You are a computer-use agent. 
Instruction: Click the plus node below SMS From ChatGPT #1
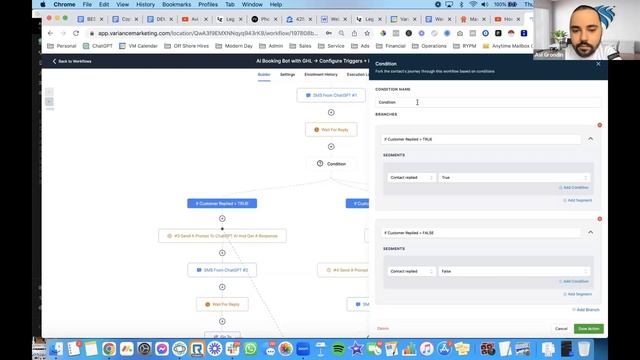(x=331, y=112)
